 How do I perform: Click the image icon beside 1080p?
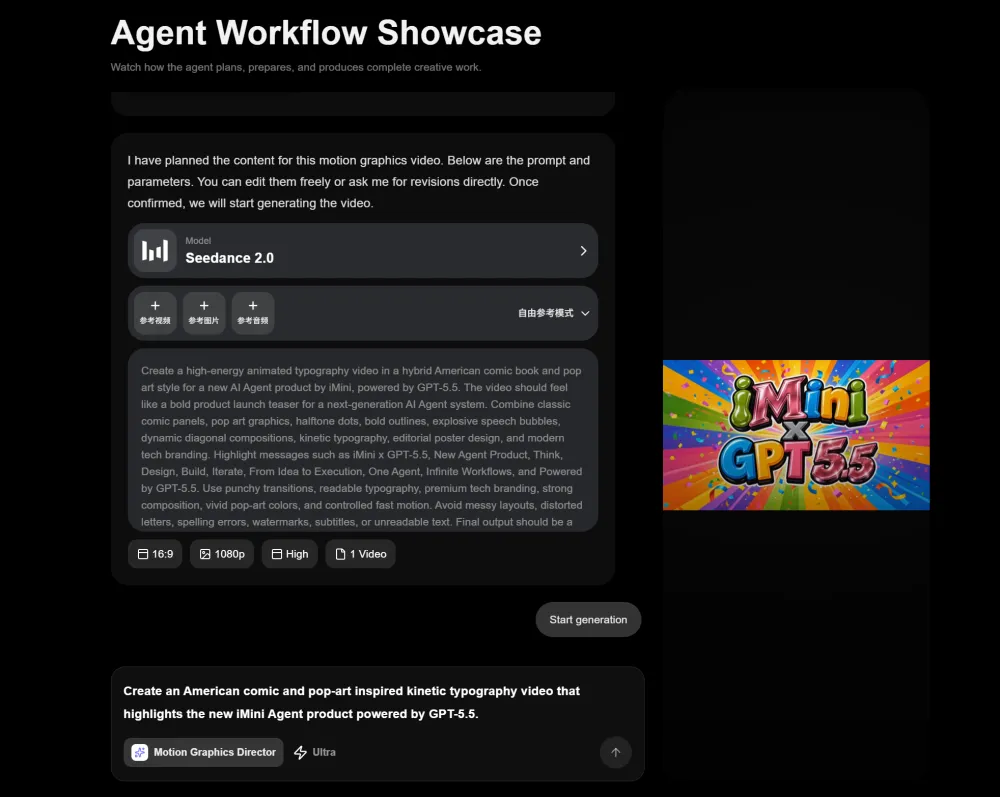(205, 554)
